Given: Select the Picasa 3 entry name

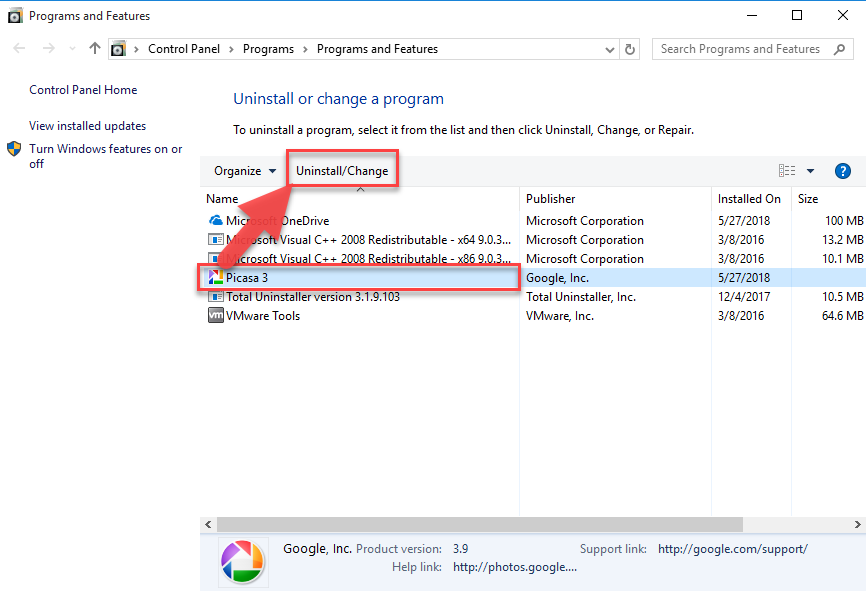Looking at the screenshot, I should (247, 278).
